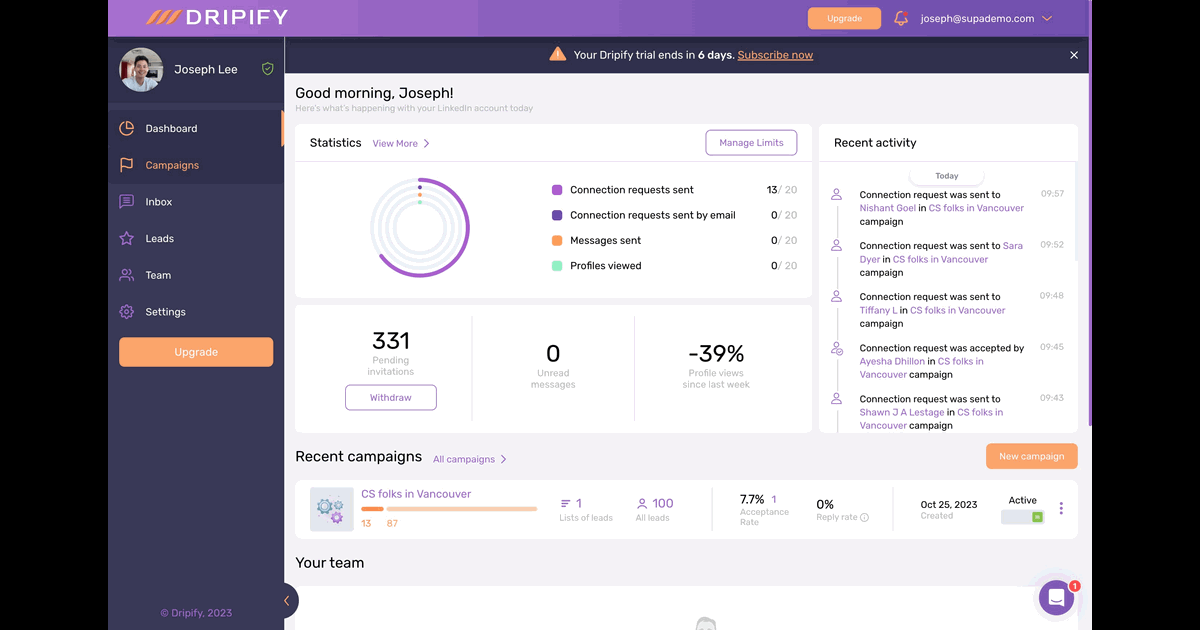Click the Recent activity scrollbar
Screen dimensions: 1200x630
coord(1075,212)
